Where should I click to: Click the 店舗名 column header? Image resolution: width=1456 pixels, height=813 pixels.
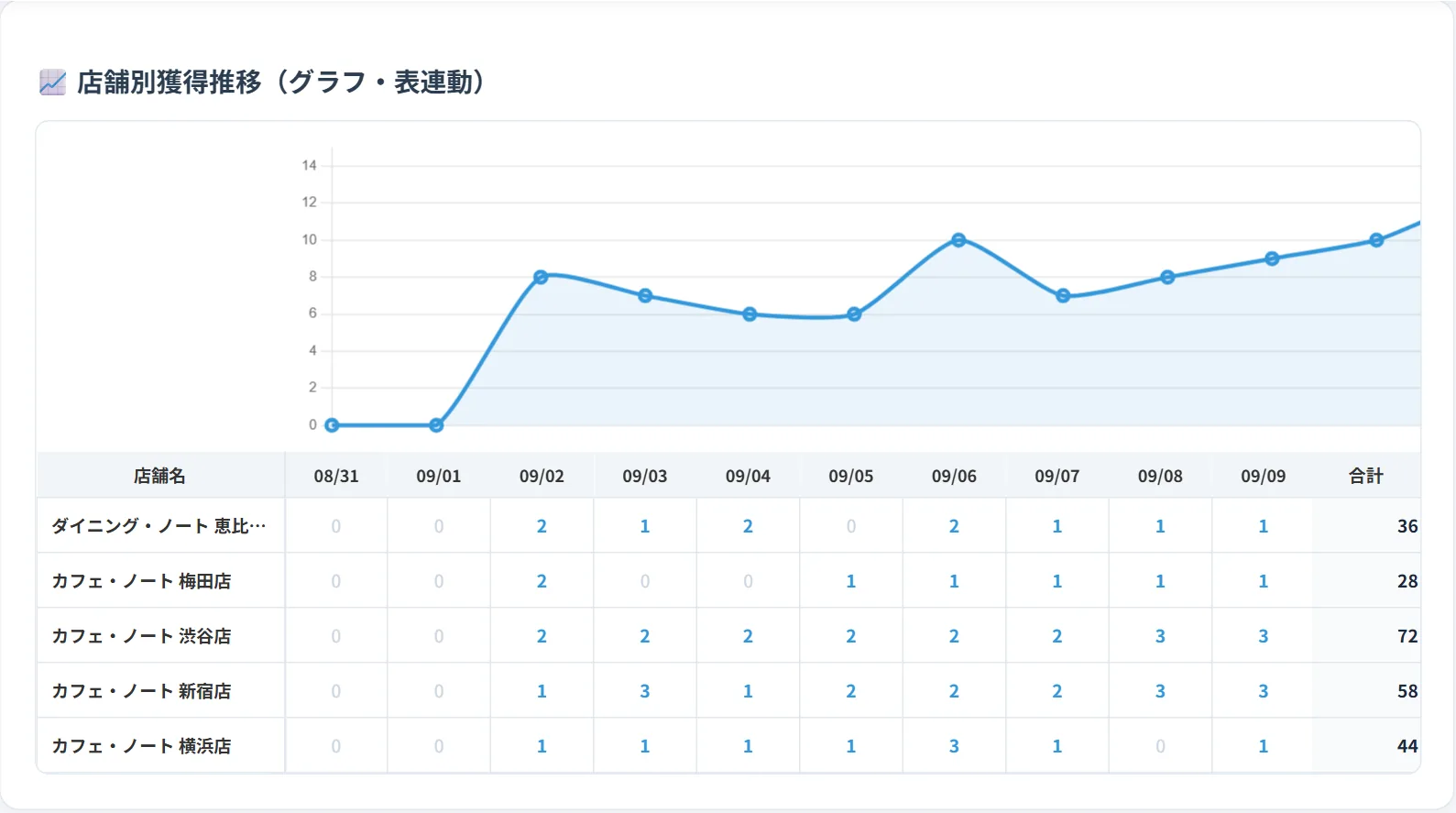coord(160,476)
